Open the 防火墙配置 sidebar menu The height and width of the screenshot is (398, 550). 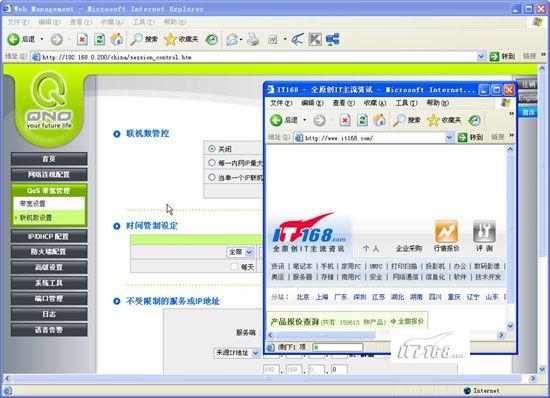coord(49,252)
